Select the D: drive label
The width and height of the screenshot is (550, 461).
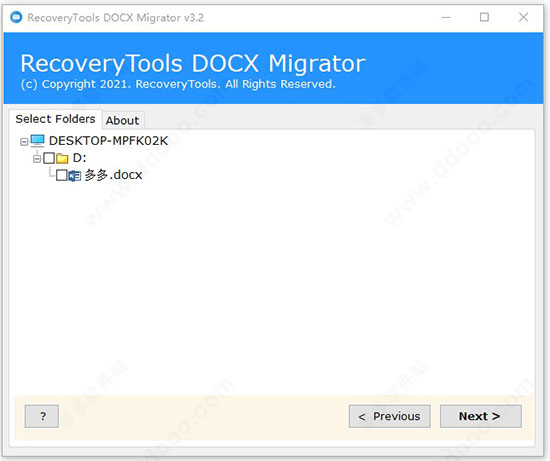click(x=80, y=158)
